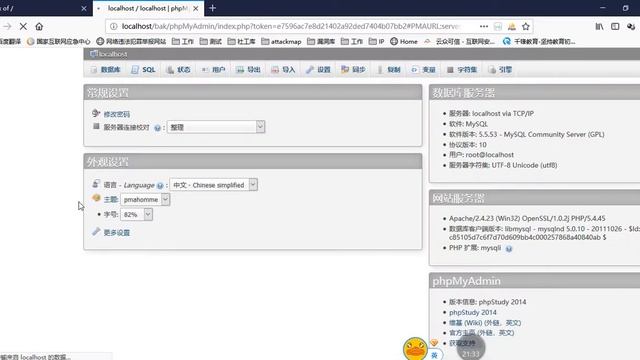Screen dimensions: 640x360
Task: Click the language setting icon
Action: click(x=96, y=184)
